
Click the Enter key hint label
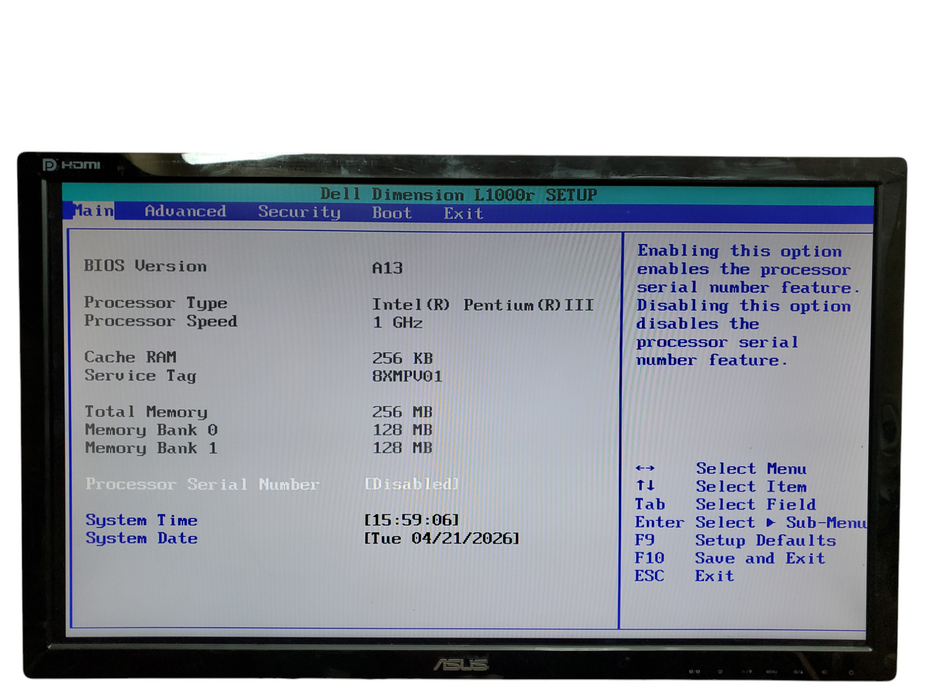click(659, 522)
